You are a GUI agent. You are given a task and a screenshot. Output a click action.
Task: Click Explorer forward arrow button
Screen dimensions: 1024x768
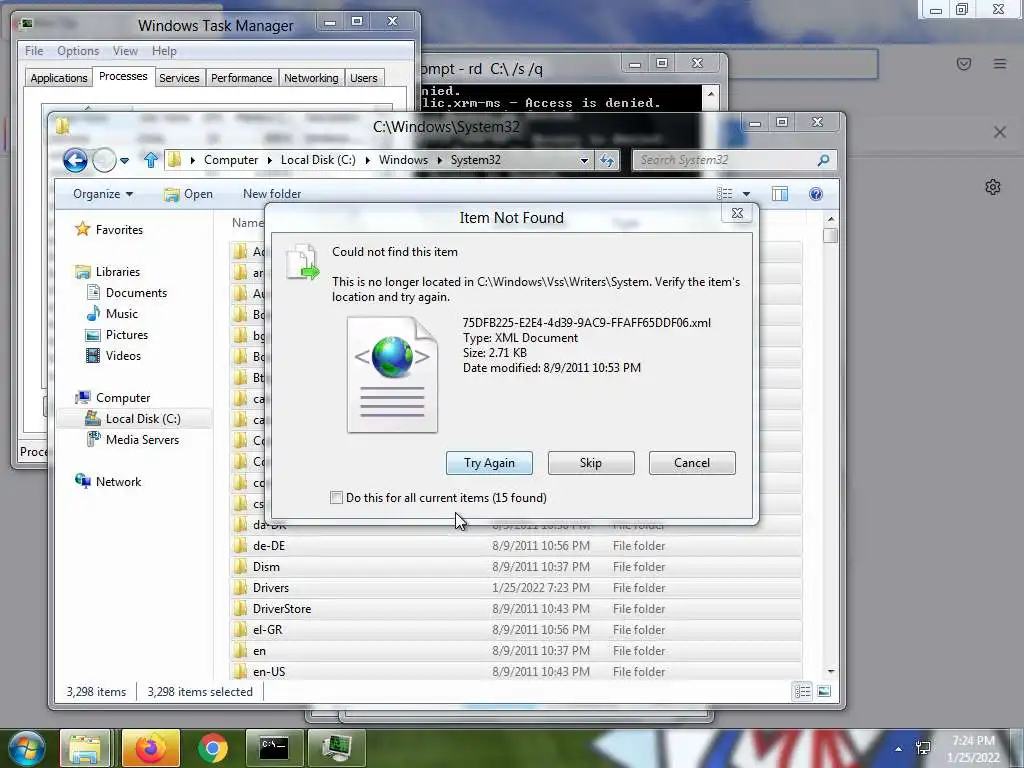[104, 160]
